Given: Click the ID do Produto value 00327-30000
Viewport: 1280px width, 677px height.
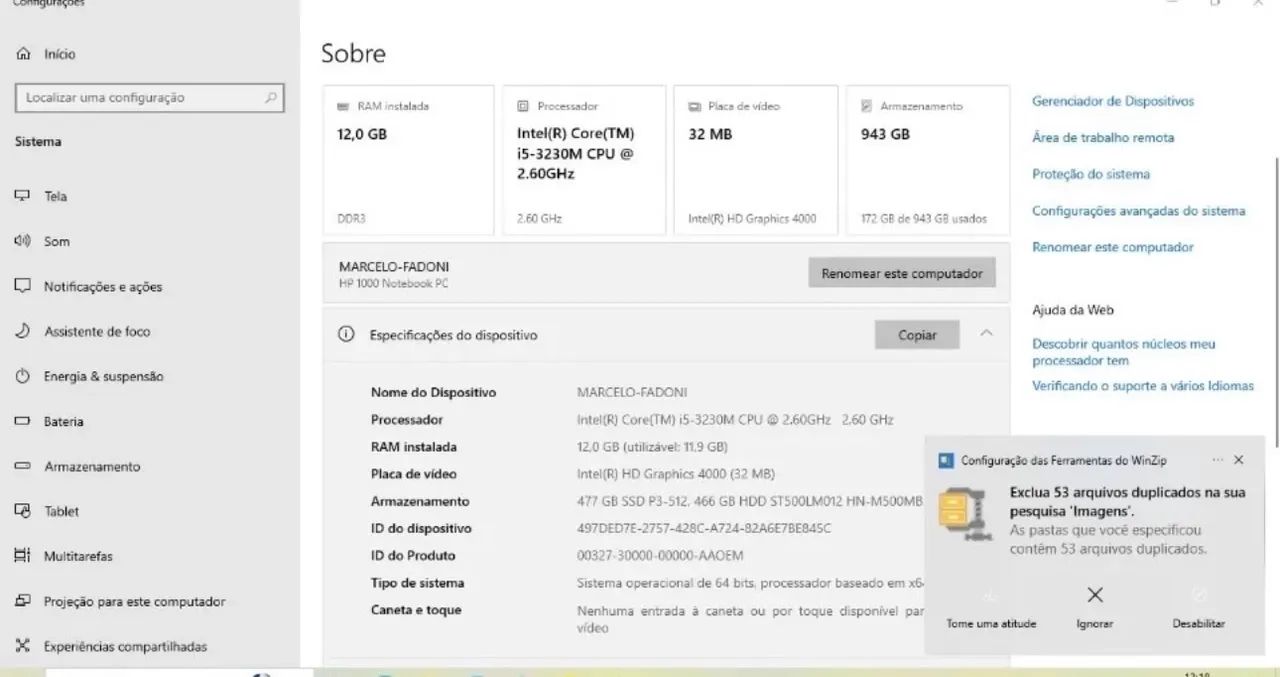Looking at the screenshot, I should 660,555.
